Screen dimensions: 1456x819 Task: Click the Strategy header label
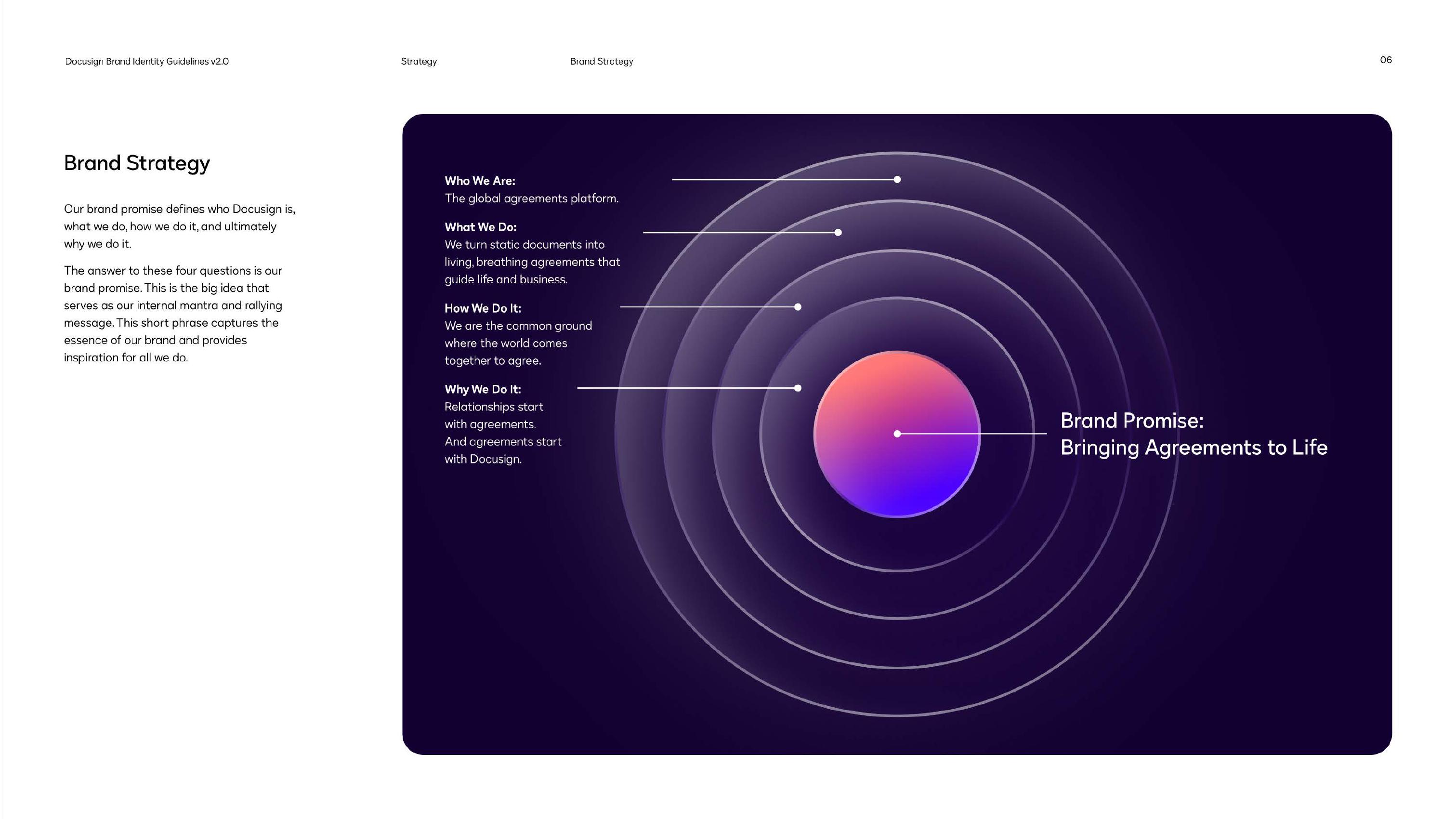click(418, 61)
